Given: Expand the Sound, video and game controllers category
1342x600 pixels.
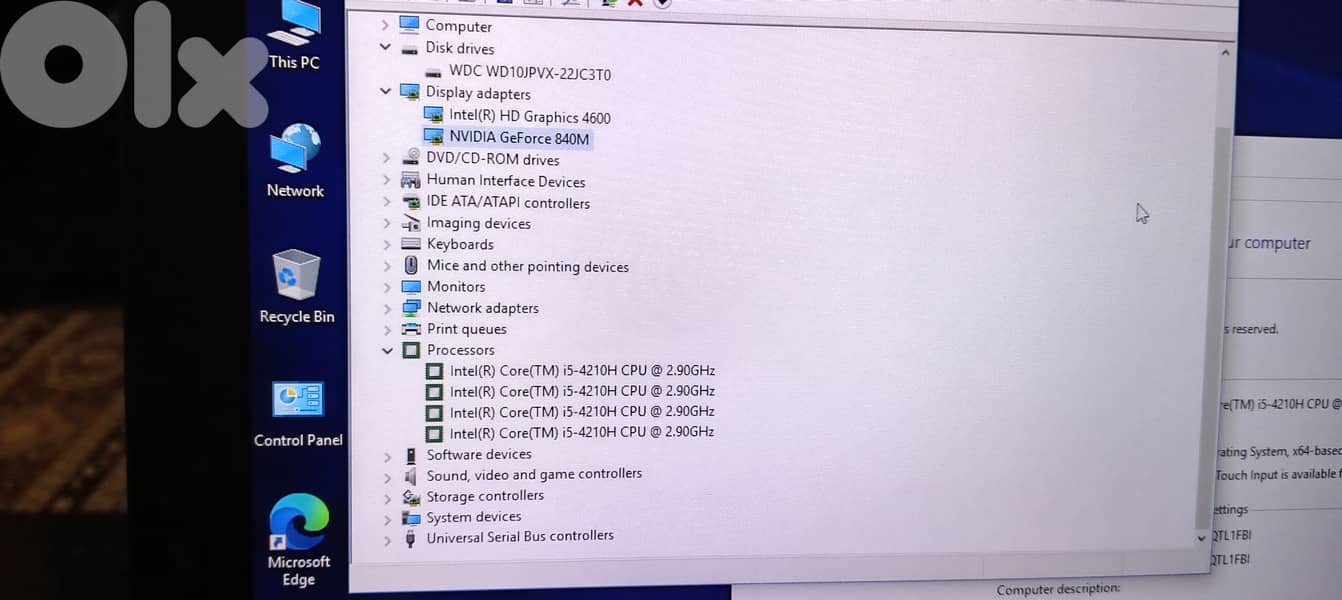Looking at the screenshot, I should [x=387, y=474].
